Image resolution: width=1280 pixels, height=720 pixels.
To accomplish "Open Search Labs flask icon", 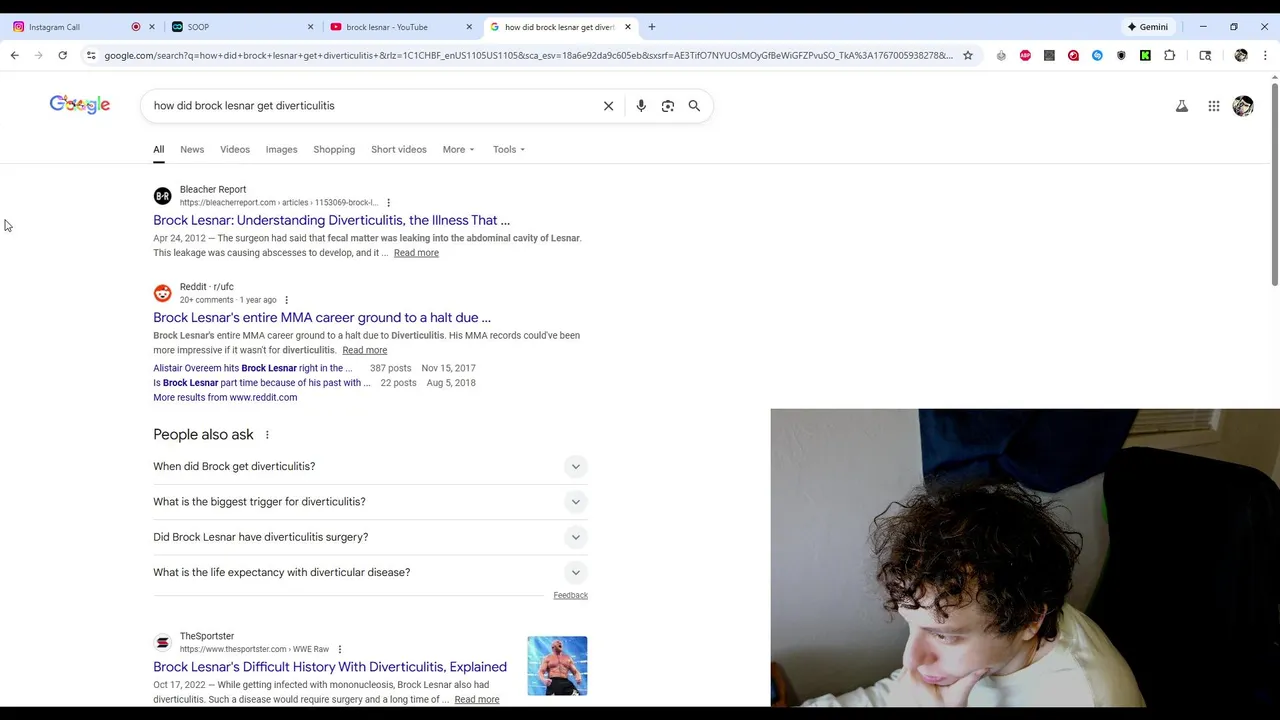I will 1182,106.
